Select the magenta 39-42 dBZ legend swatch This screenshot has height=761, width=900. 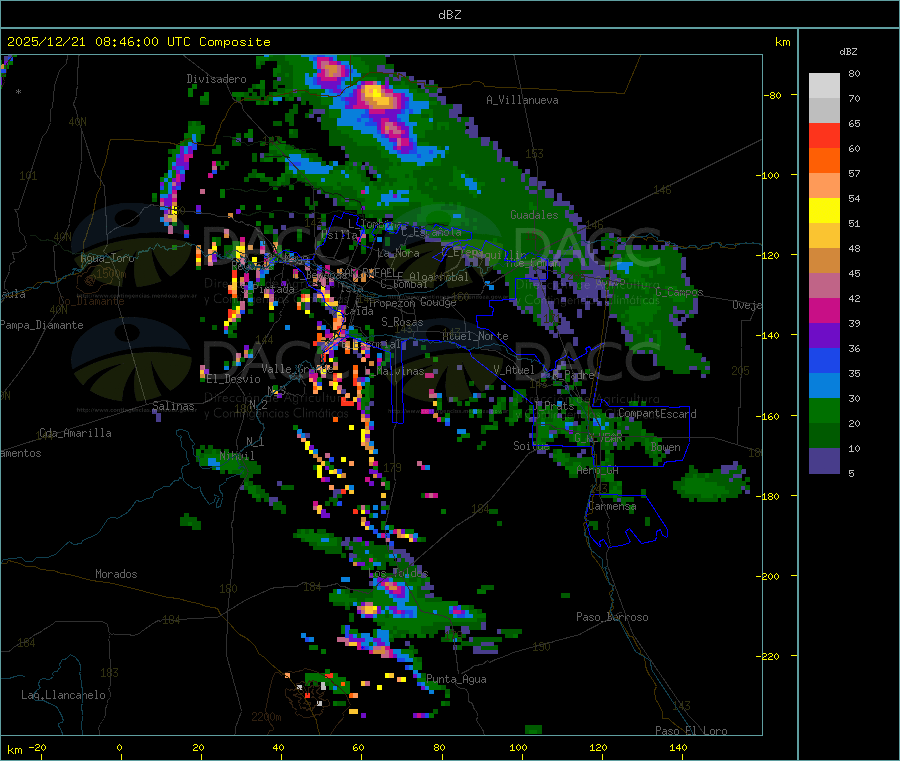(824, 310)
